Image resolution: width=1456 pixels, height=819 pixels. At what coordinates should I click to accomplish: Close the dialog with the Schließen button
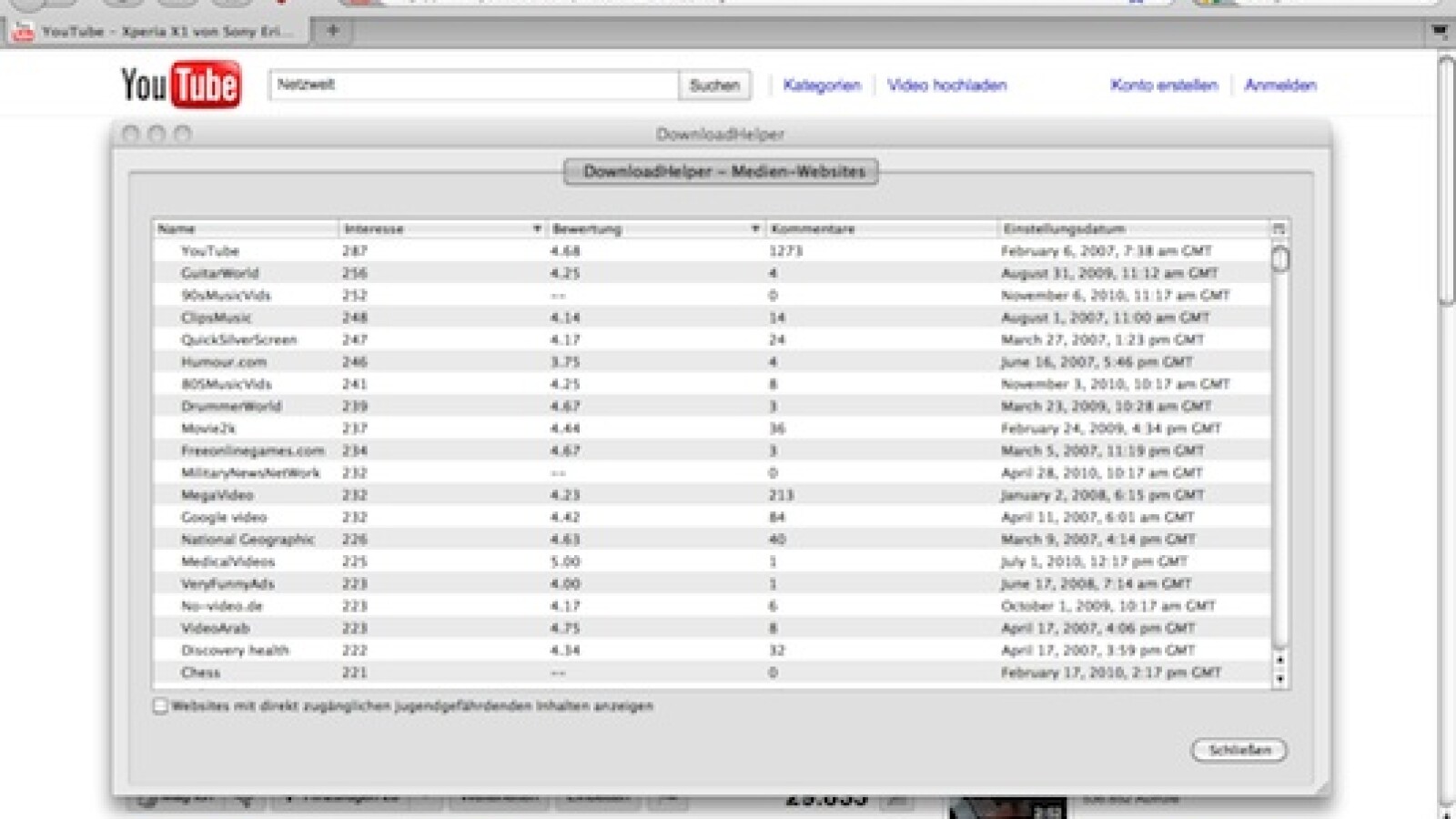click(x=1239, y=751)
